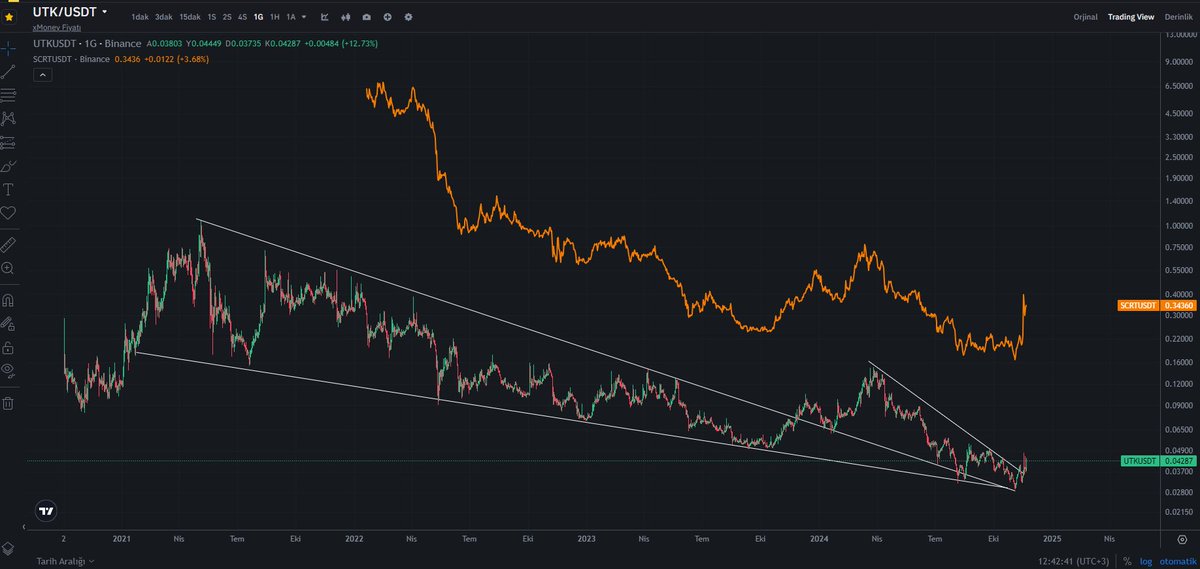Select the UTKUSDT · 1G · Binance legend title
This screenshot has height=569, width=1200.
87,44
